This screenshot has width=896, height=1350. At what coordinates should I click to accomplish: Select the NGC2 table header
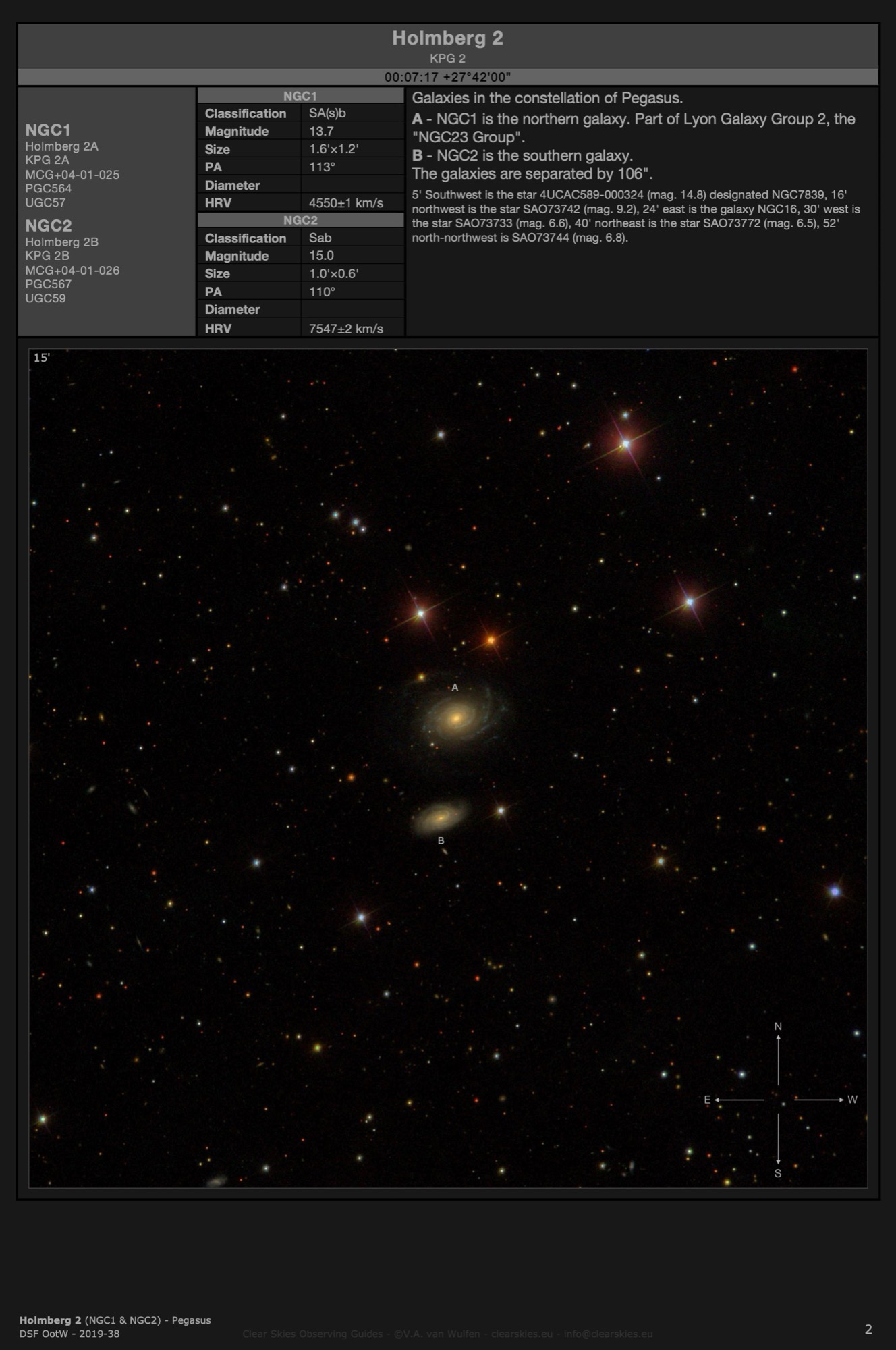(300, 220)
